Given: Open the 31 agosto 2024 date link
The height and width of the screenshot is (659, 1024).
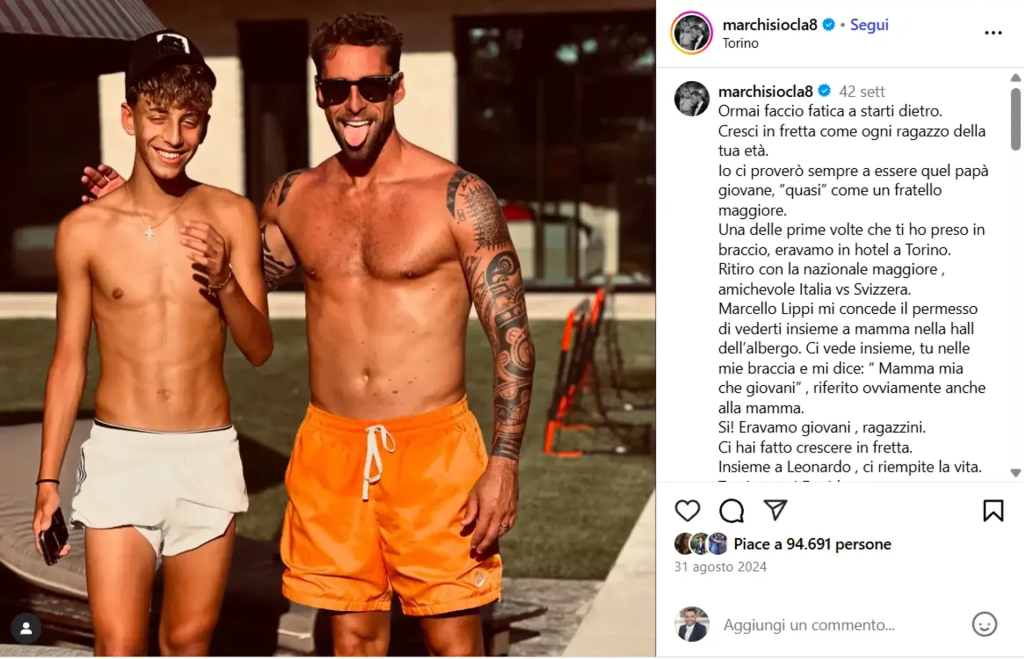Looking at the screenshot, I should pyautogui.click(x=720, y=567).
